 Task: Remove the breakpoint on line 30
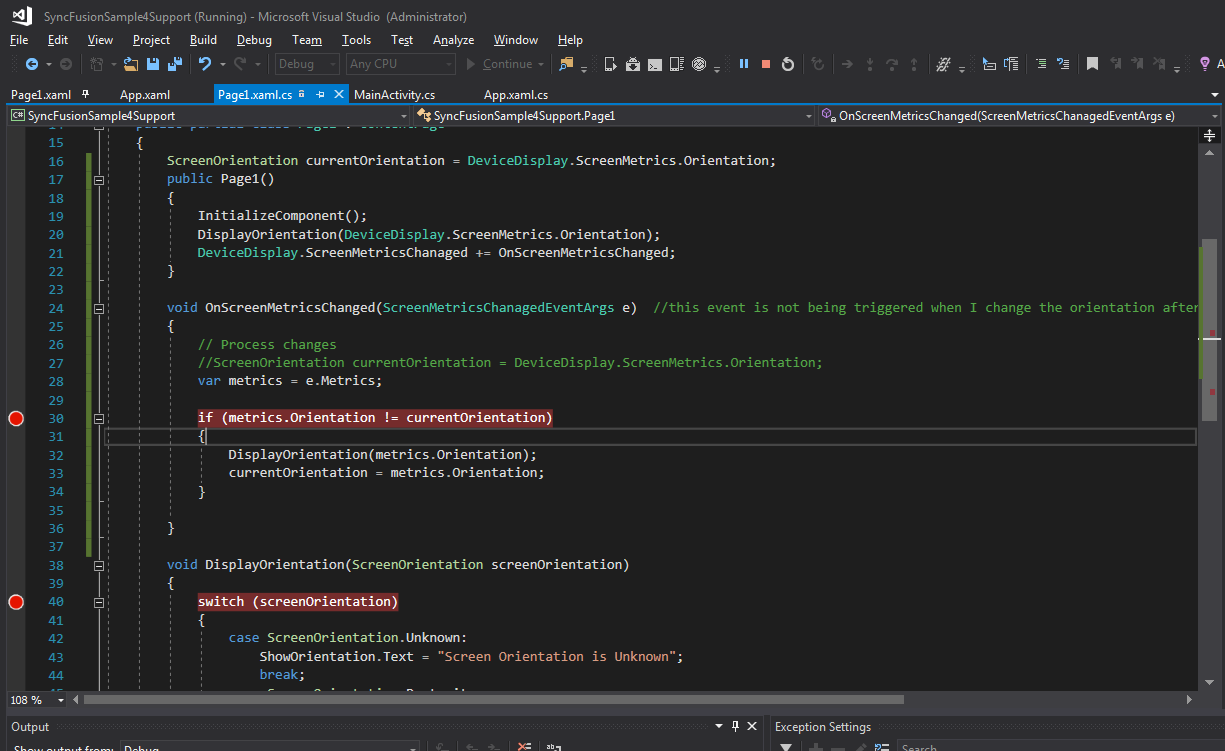15,418
